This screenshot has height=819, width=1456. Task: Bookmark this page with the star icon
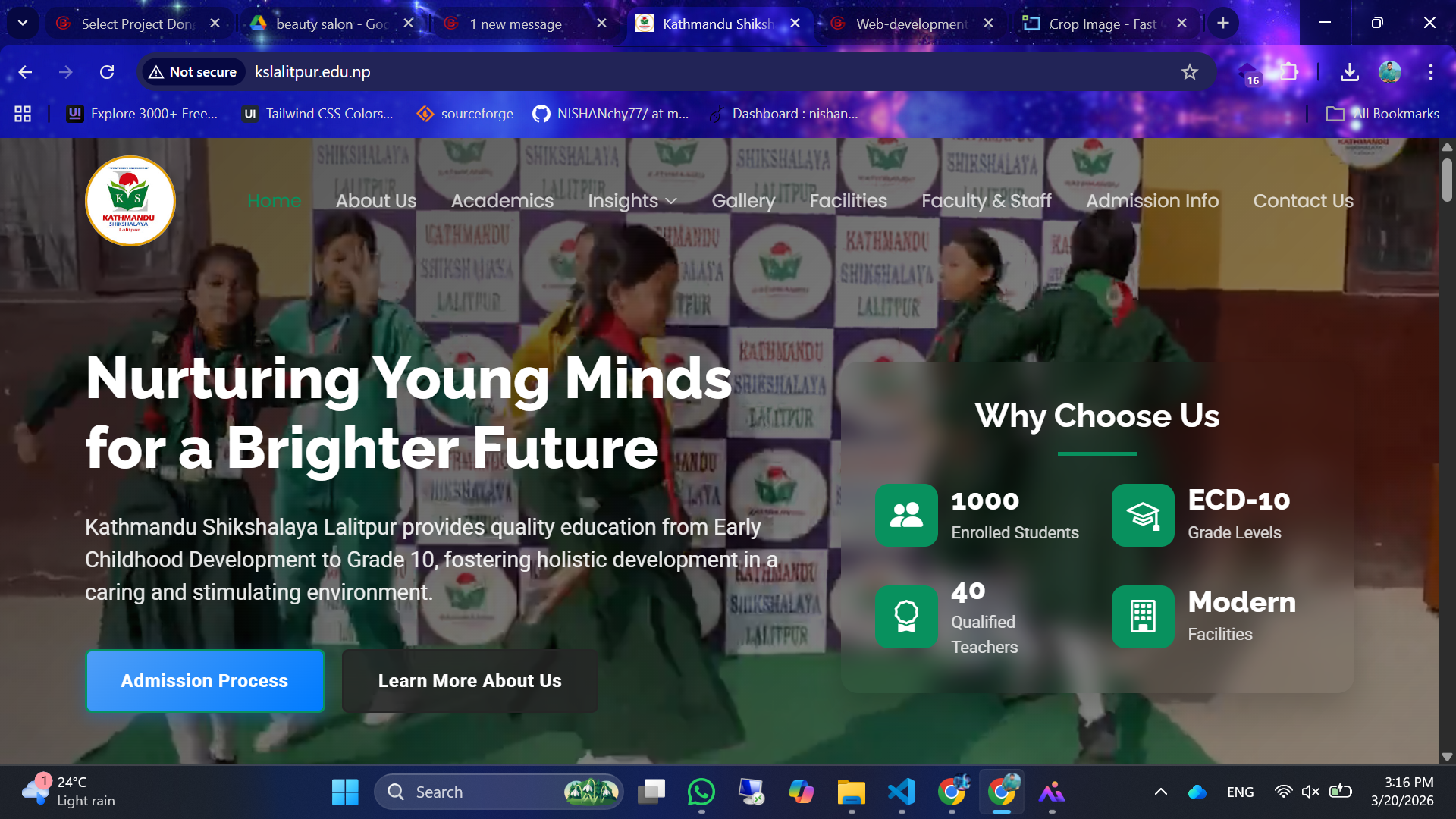1189,72
